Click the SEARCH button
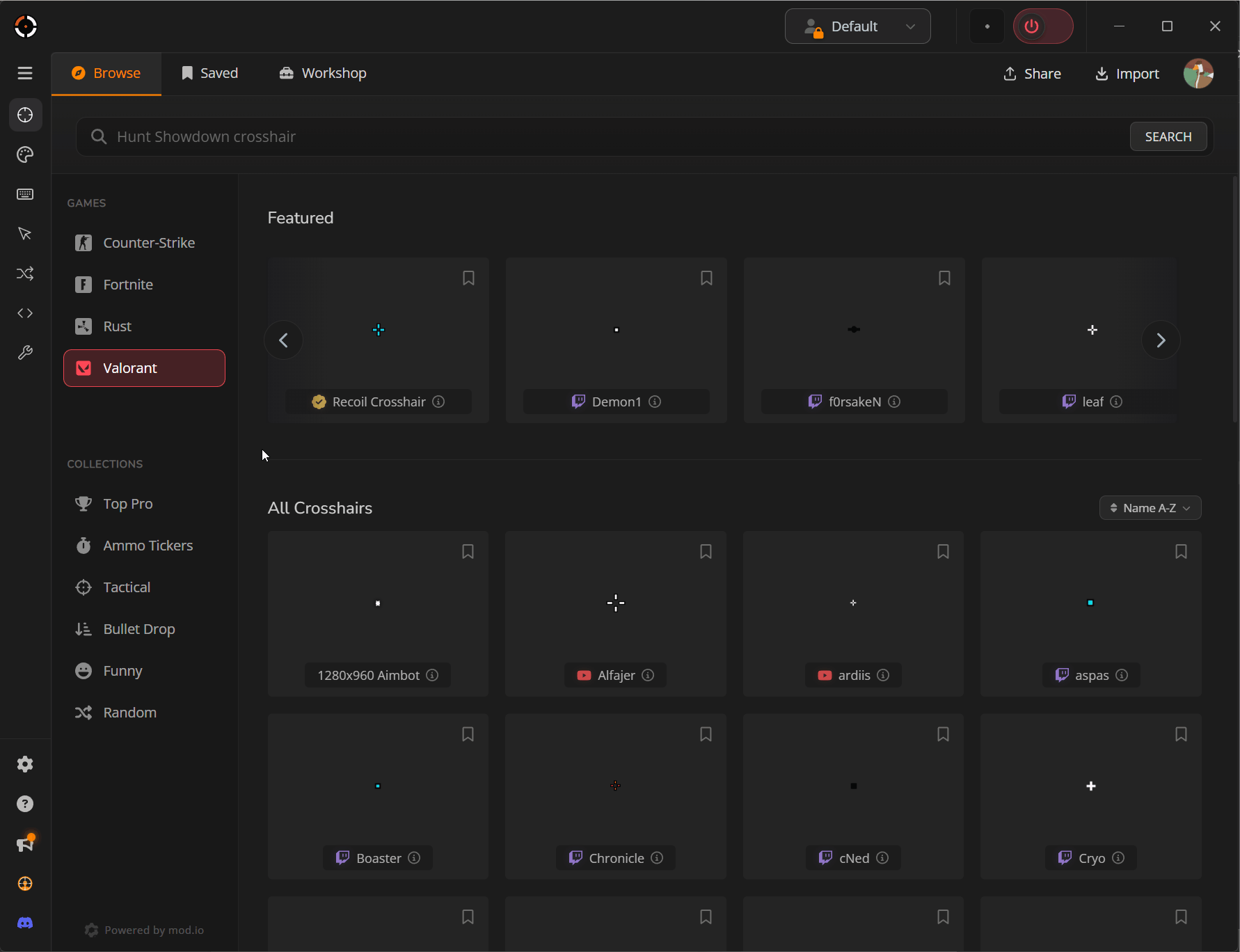Viewport: 1240px width, 952px height. pos(1168,137)
